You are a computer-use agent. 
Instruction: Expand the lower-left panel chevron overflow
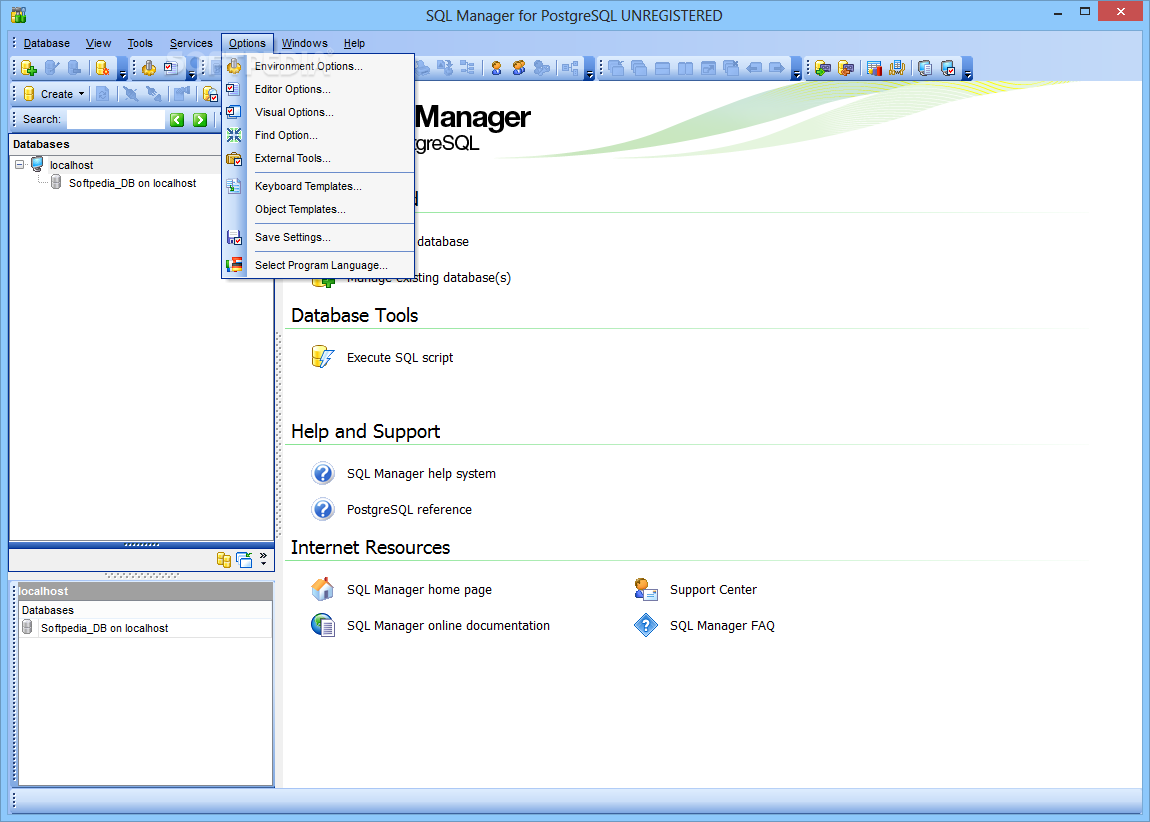(263, 559)
